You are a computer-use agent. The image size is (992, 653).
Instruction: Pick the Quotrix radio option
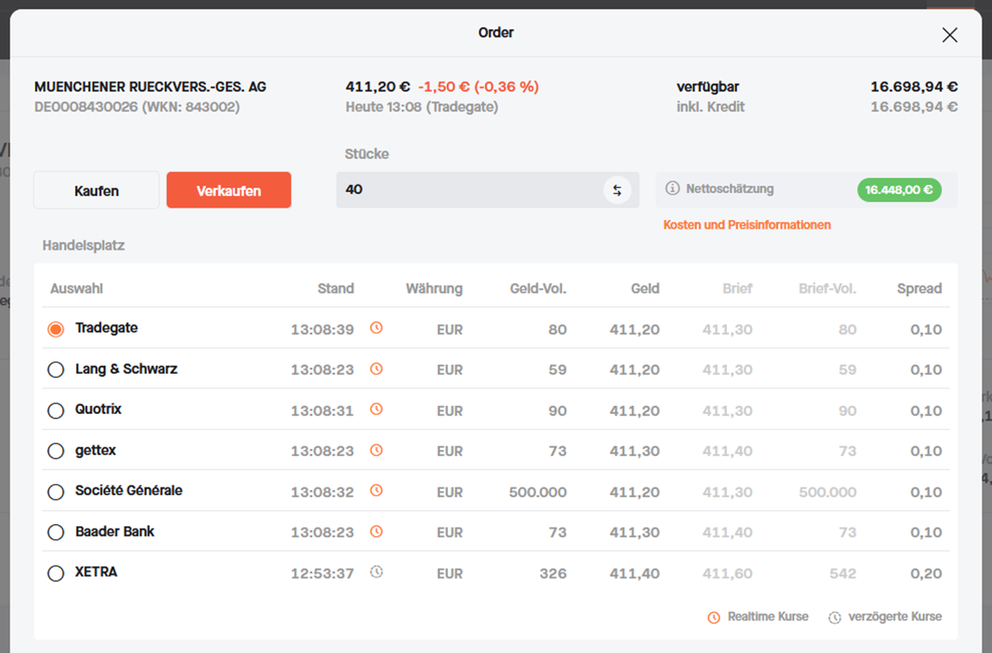click(56, 410)
